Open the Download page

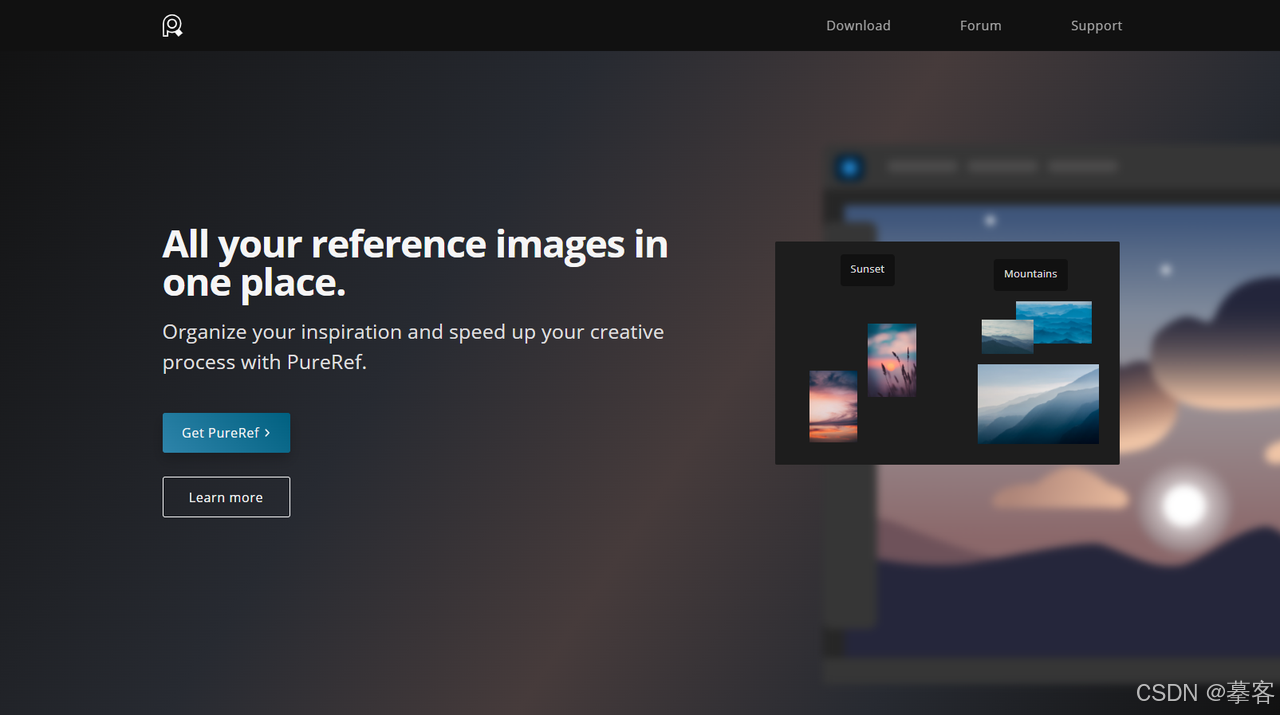click(x=858, y=26)
